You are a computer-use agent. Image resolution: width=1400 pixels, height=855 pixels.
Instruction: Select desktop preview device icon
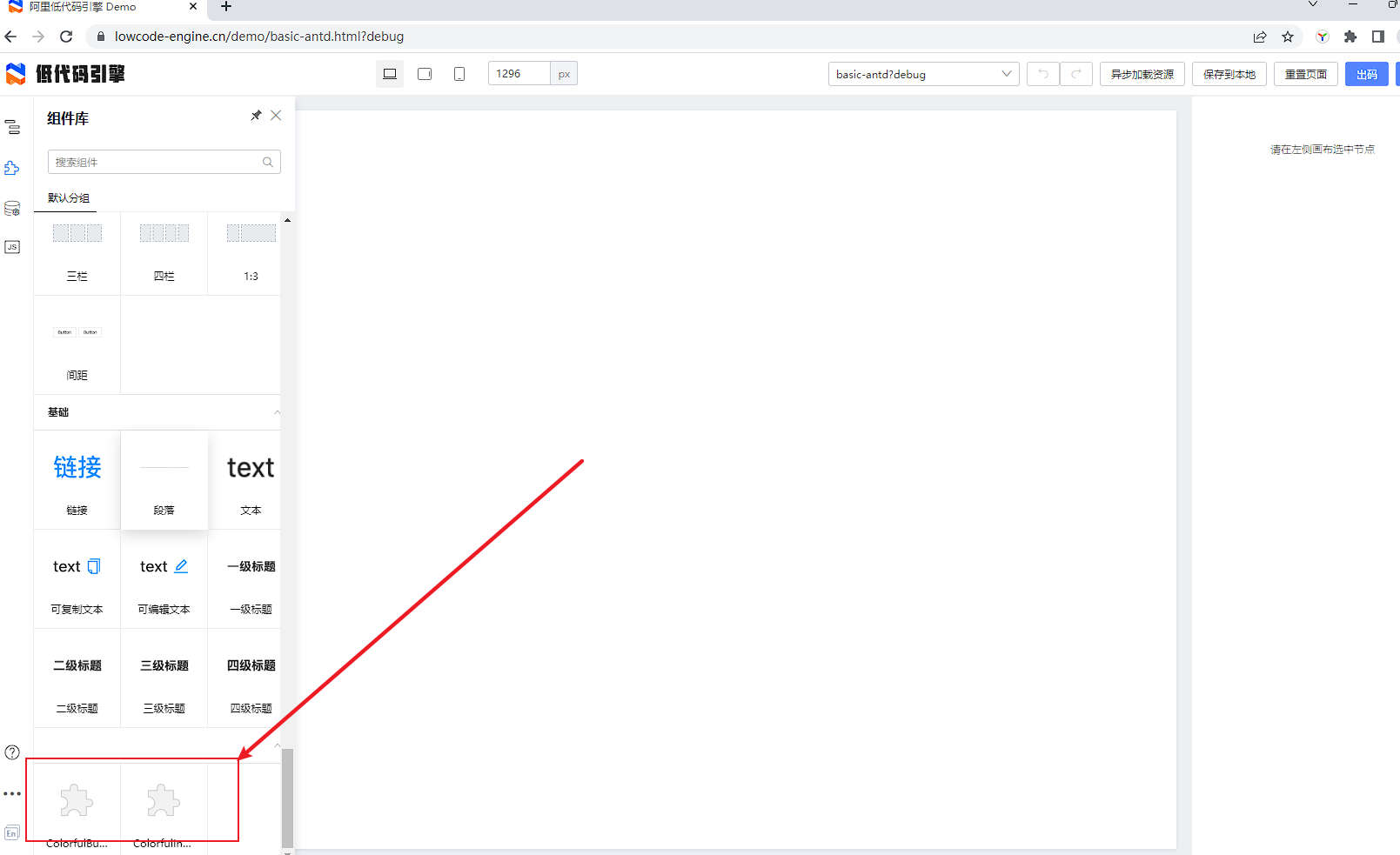pyautogui.click(x=390, y=74)
